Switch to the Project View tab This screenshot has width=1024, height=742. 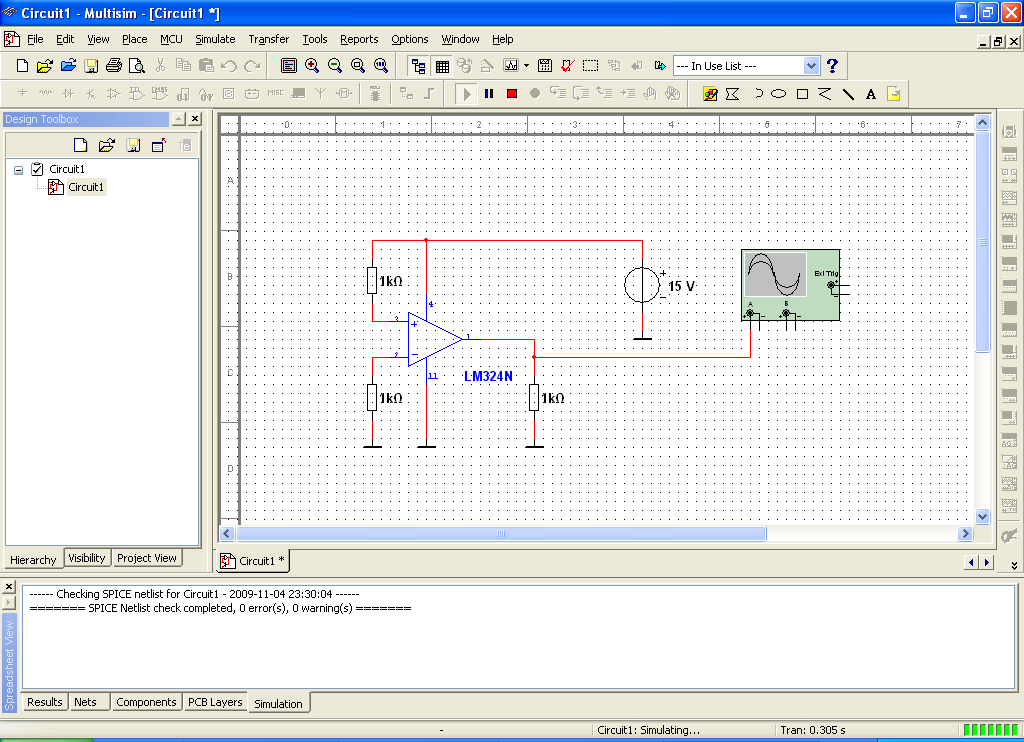coord(146,558)
